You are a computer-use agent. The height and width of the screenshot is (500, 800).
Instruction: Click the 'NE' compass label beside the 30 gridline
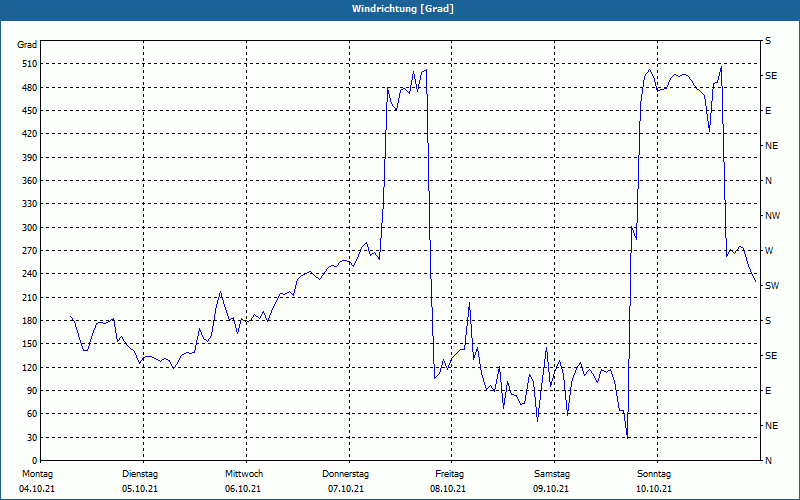[771, 426]
